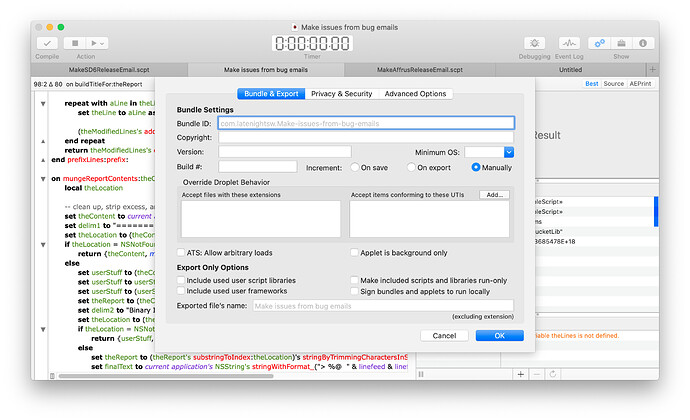
Task: Switch to Bundle & Export tab
Action: point(271,94)
